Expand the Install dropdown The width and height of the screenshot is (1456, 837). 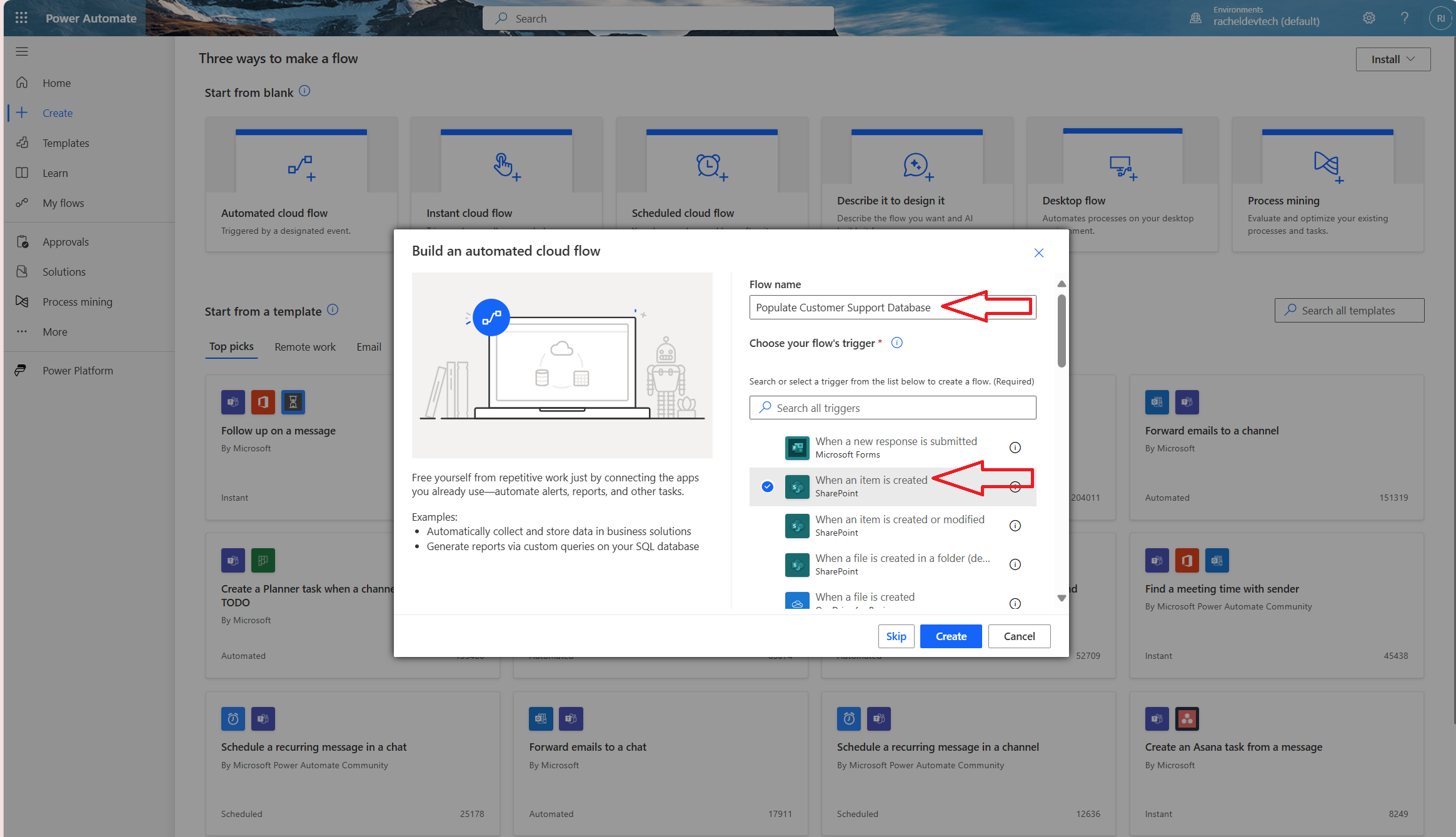(1392, 59)
